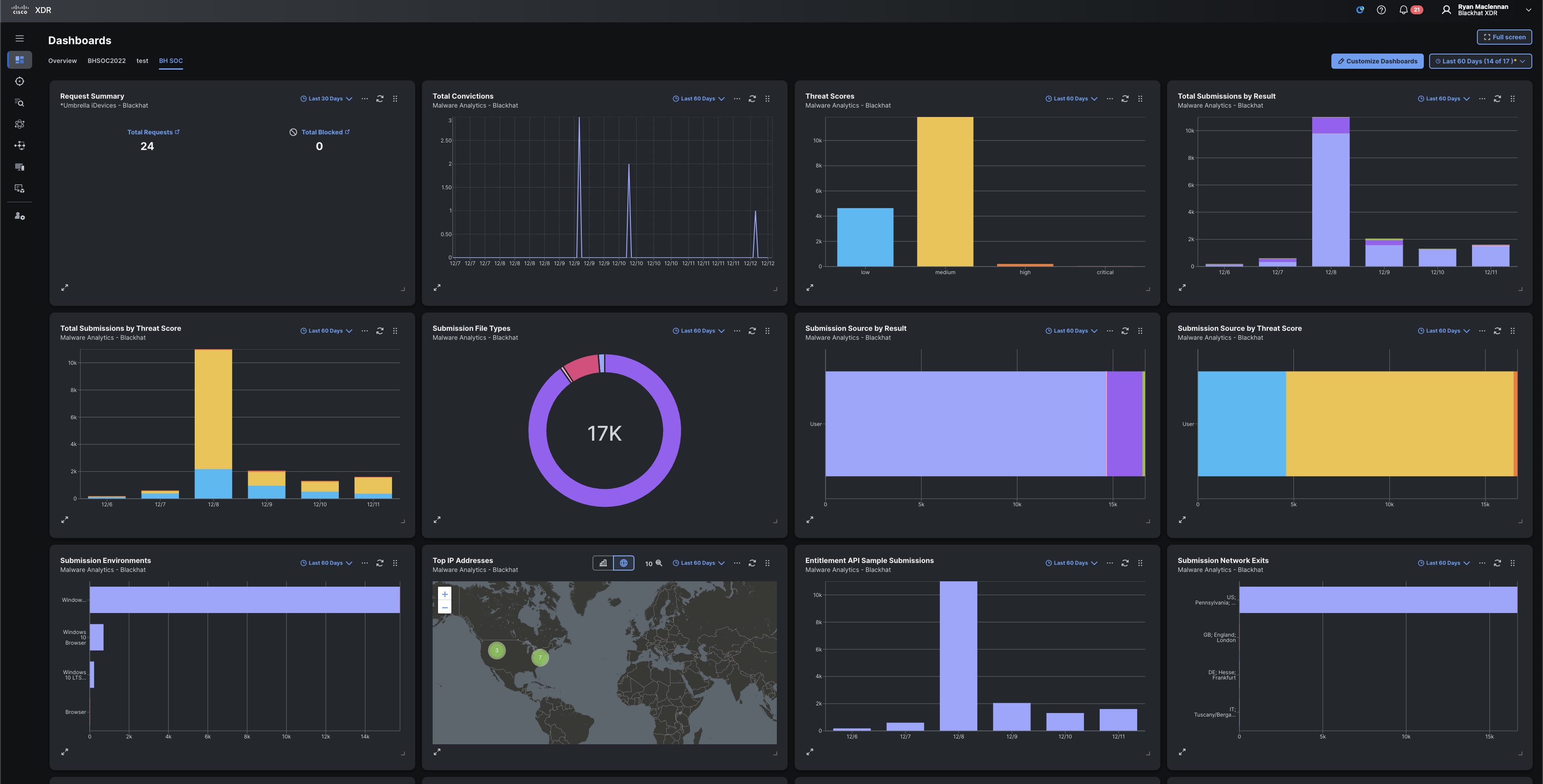Select the Administration user settings icon
The height and width of the screenshot is (784, 1543).
(x=19, y=216)
